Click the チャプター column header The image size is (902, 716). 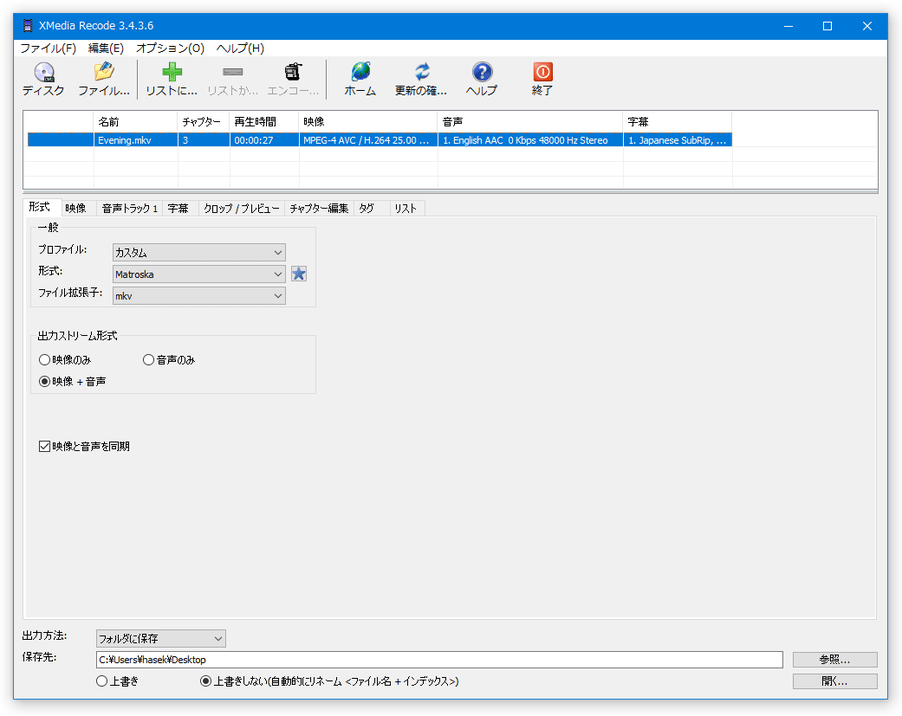[204, 122]
